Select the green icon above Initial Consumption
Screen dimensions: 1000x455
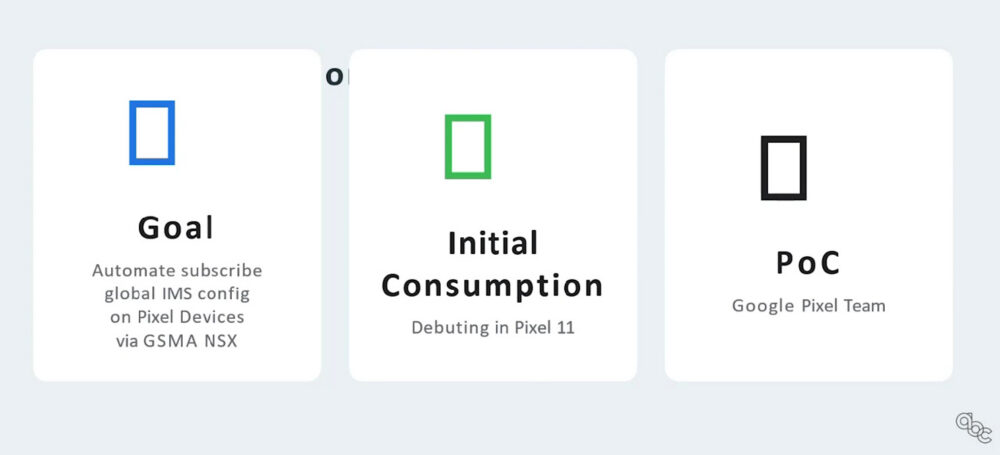click(x=468, y=147)
